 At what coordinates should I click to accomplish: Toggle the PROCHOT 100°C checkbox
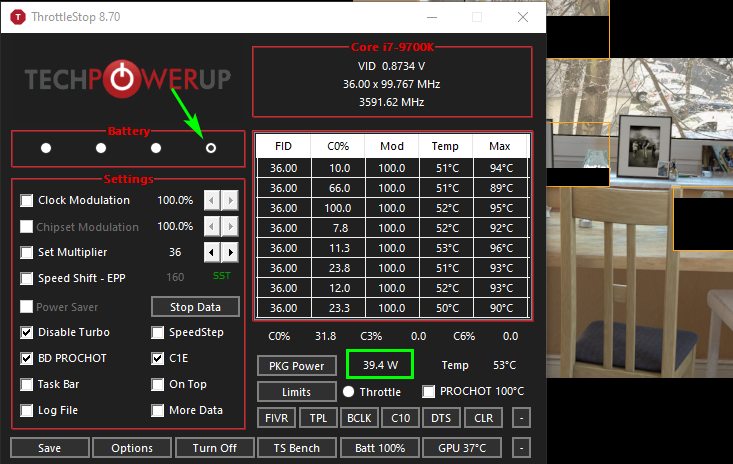pyautogui.click(x=428, y=392)
